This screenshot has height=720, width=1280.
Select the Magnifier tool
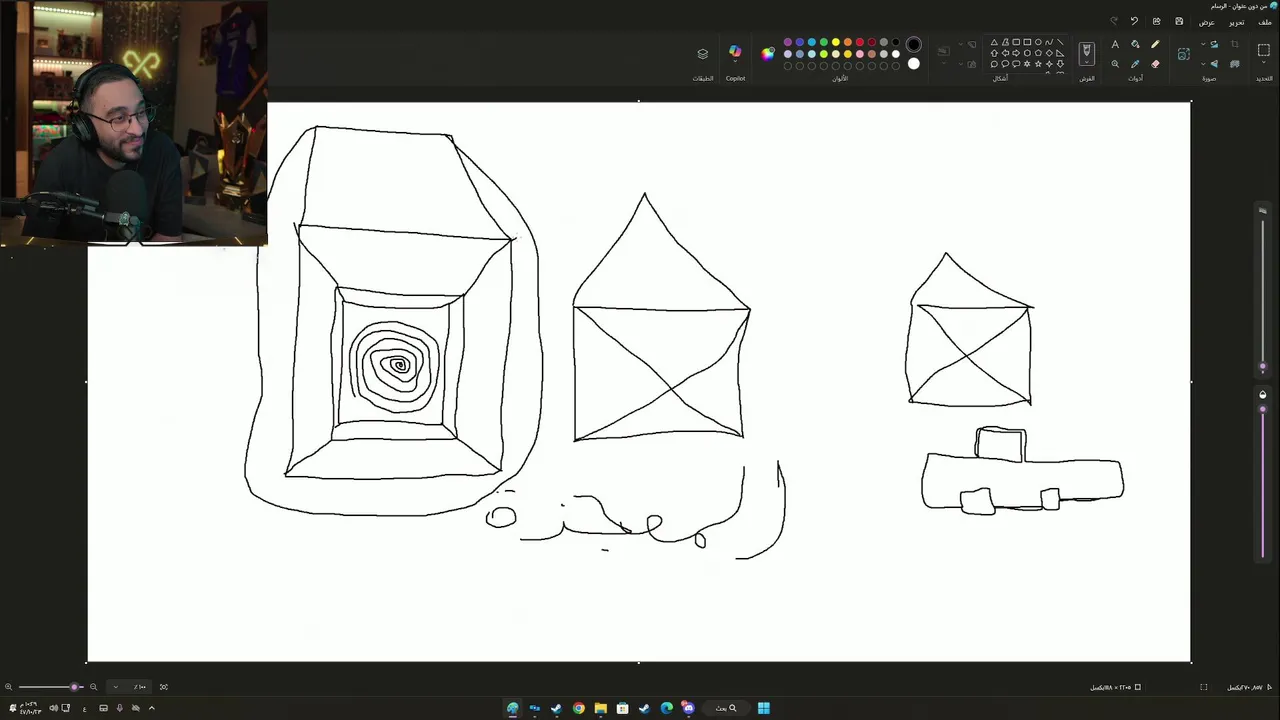pos(1115,63)
